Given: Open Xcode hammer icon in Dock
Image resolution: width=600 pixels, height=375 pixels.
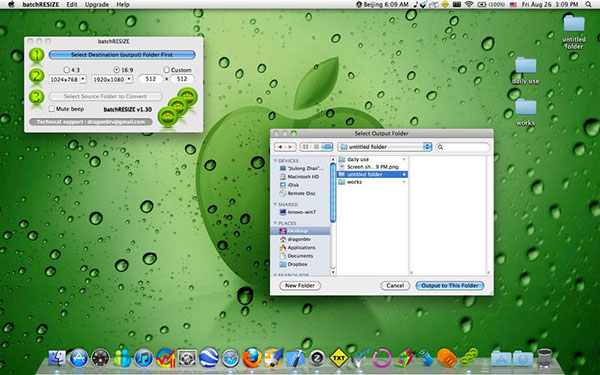Looking at the screenshot, I should (x=295, y=359).
